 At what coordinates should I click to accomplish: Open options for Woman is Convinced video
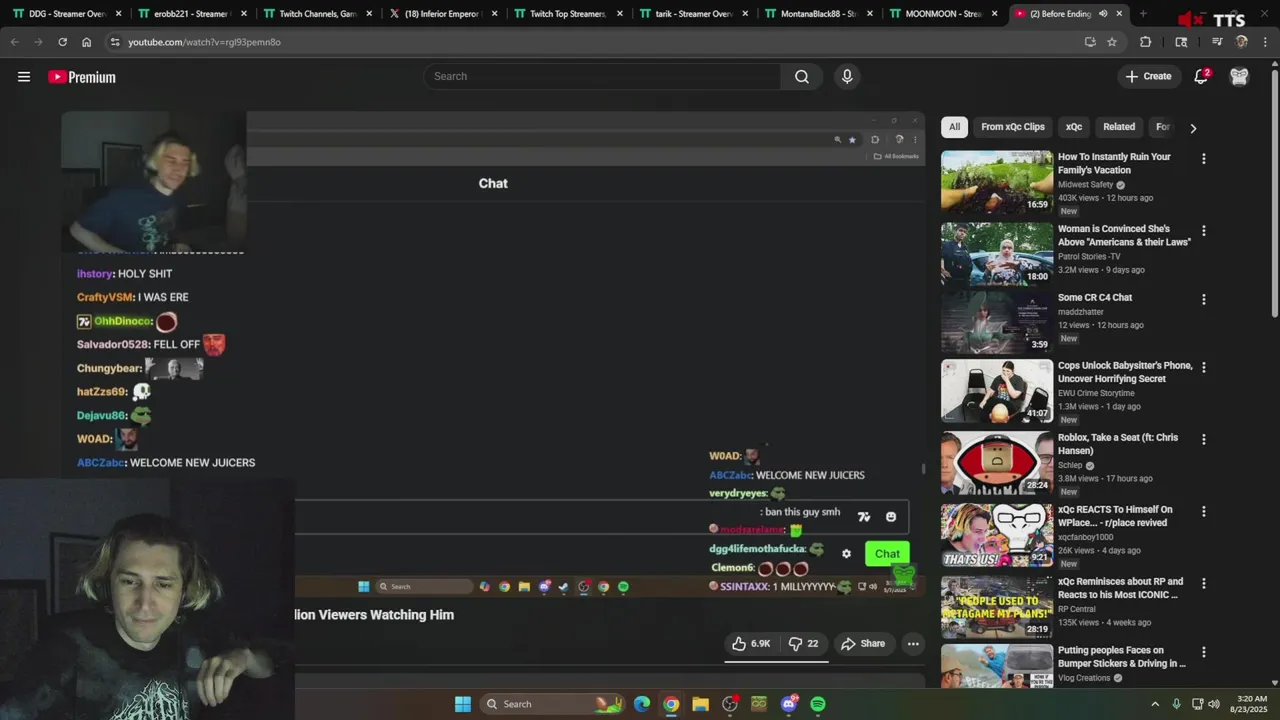(1203, 231)
